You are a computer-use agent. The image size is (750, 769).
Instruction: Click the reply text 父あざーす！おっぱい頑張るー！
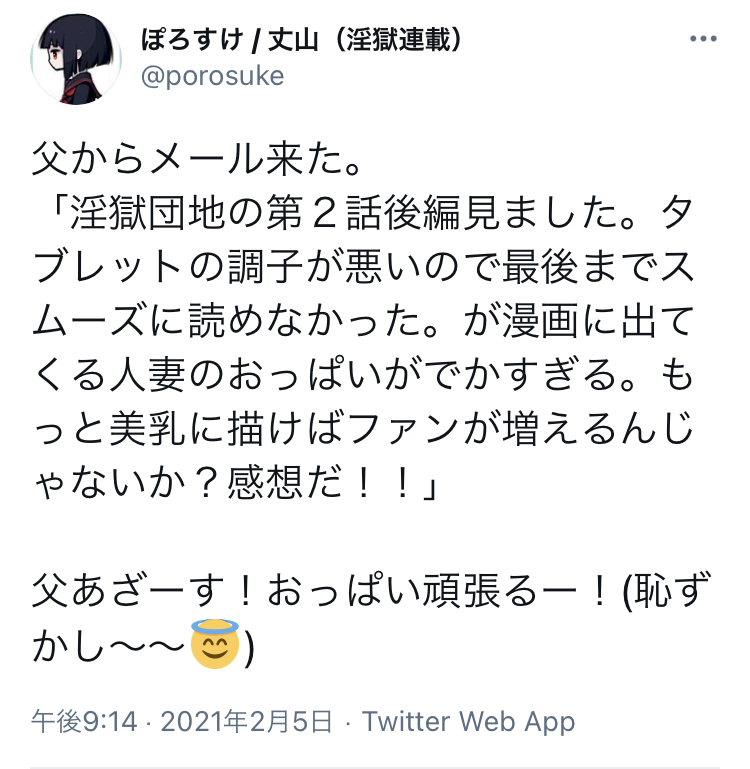click(320, 591)
